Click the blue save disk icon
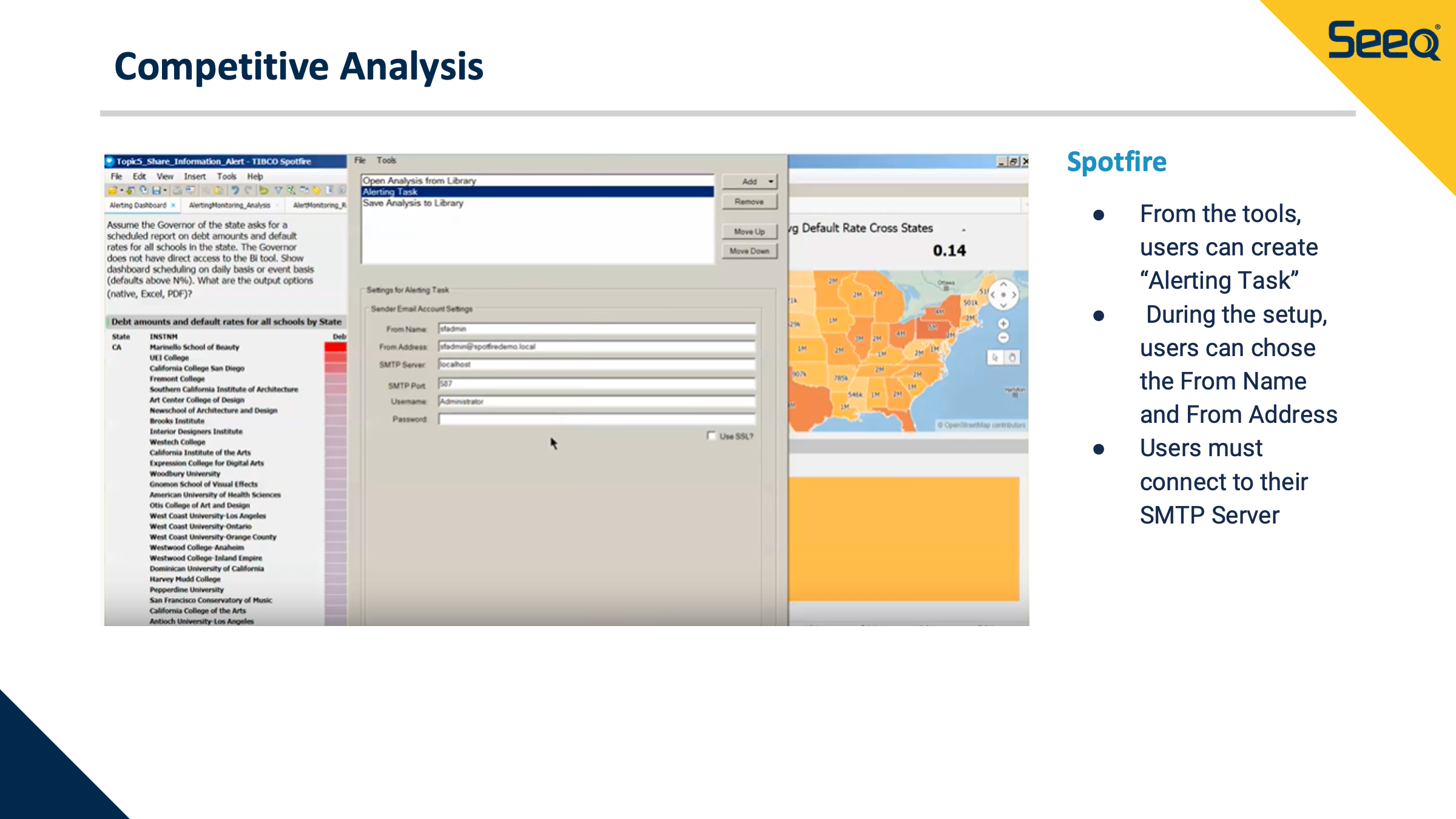 click(156, 190)
